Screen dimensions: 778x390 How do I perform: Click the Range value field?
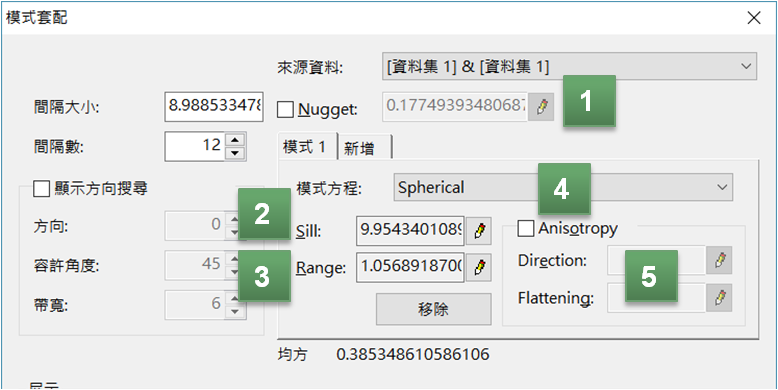pos(410,268)
